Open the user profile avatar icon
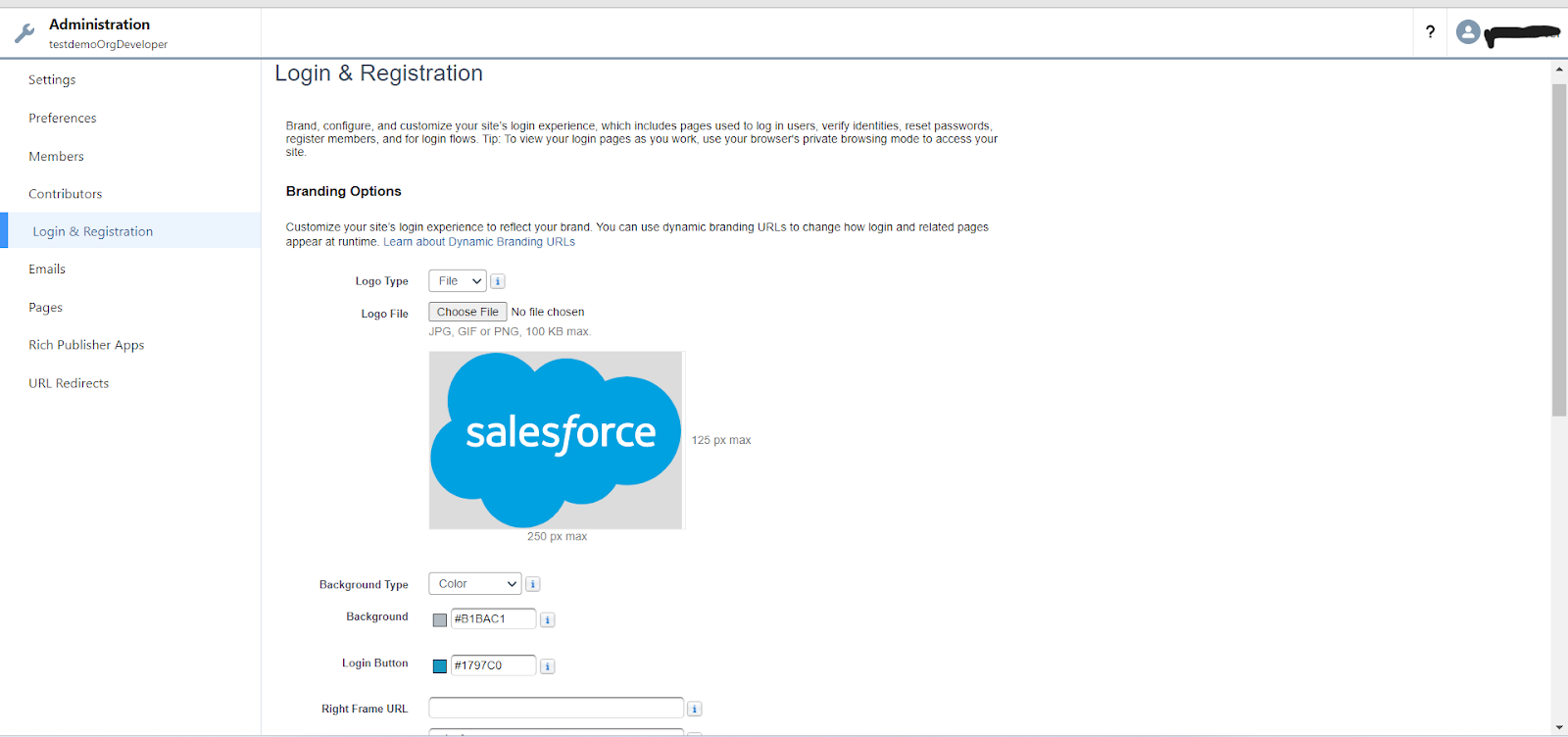This screenshot has height=737, width=1568. [x=1467, y=32]
